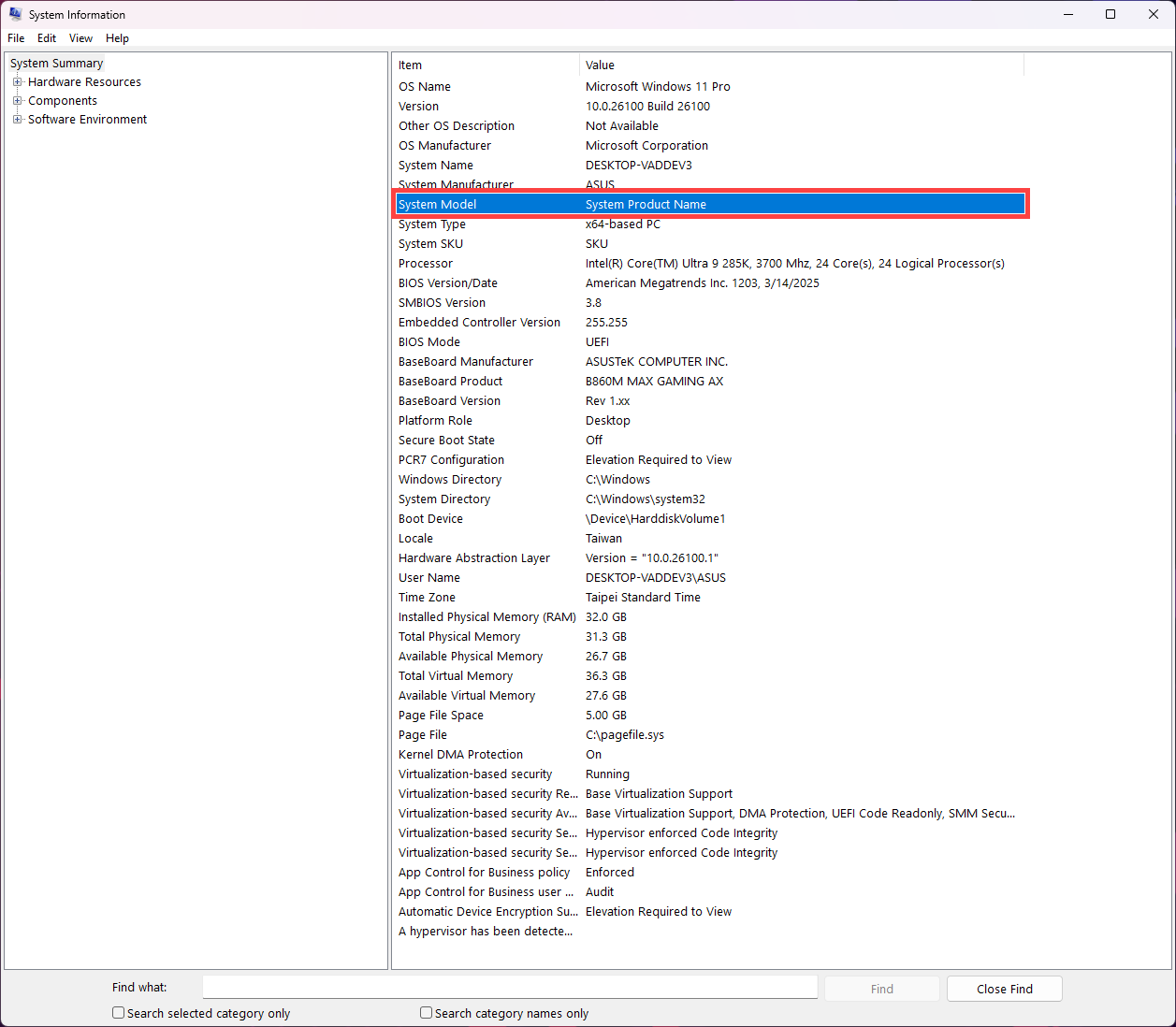Viewport: 1176px width, 1027px height.
Task: Select the BaseBoard Version row
Action: click(709, 401)
